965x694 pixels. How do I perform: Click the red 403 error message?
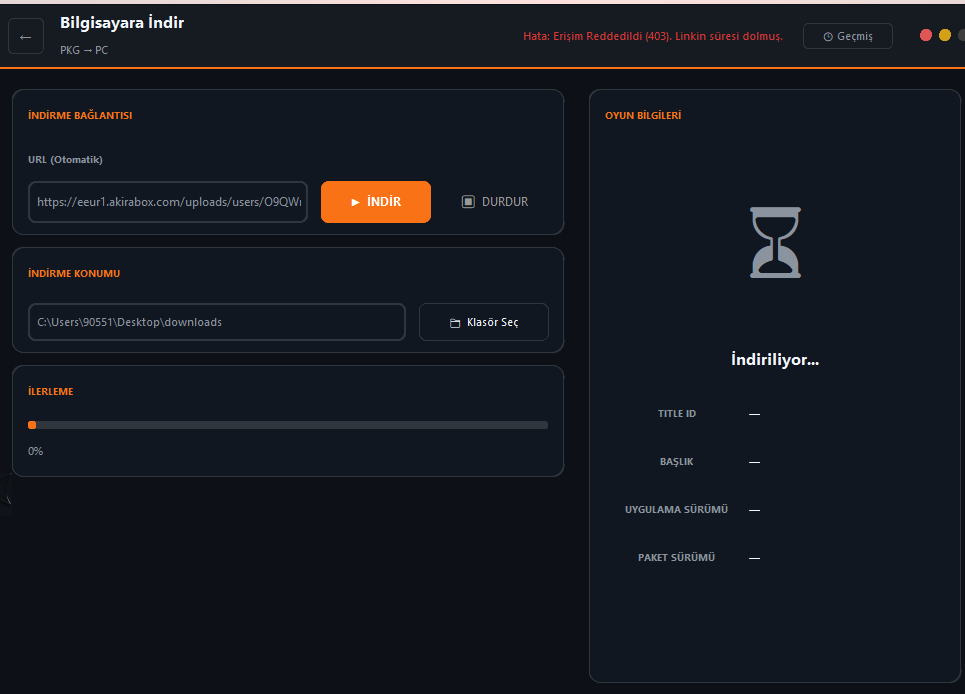(x=653, y=36)
